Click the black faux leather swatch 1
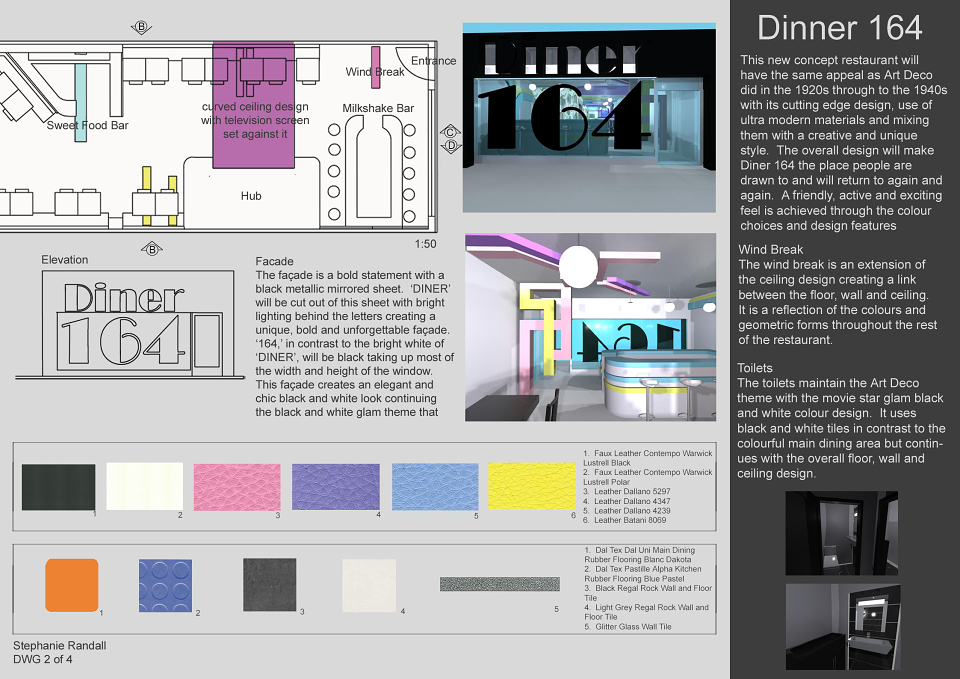 pos(58,487)
